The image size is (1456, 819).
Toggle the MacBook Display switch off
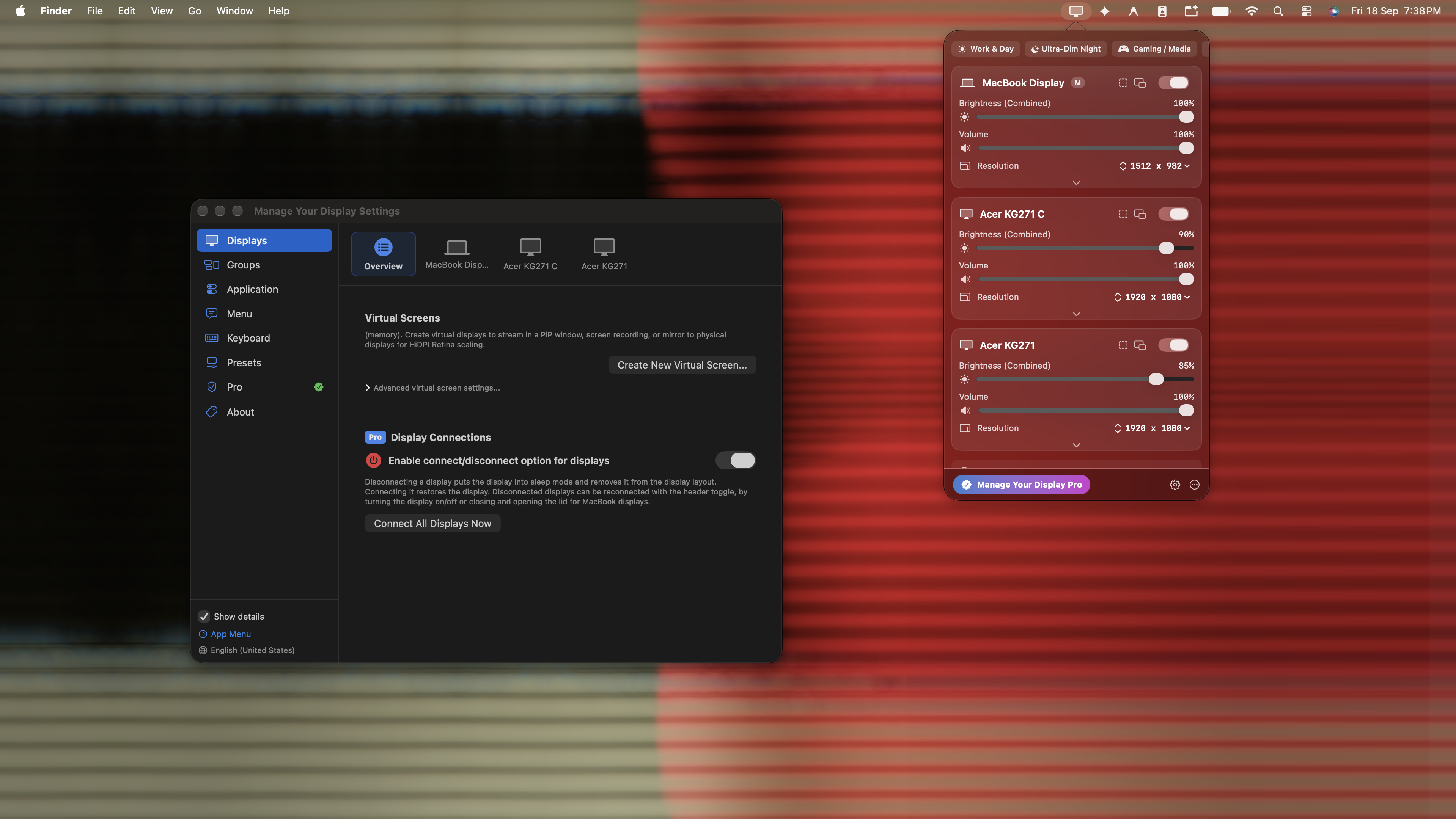[1173, 83]
